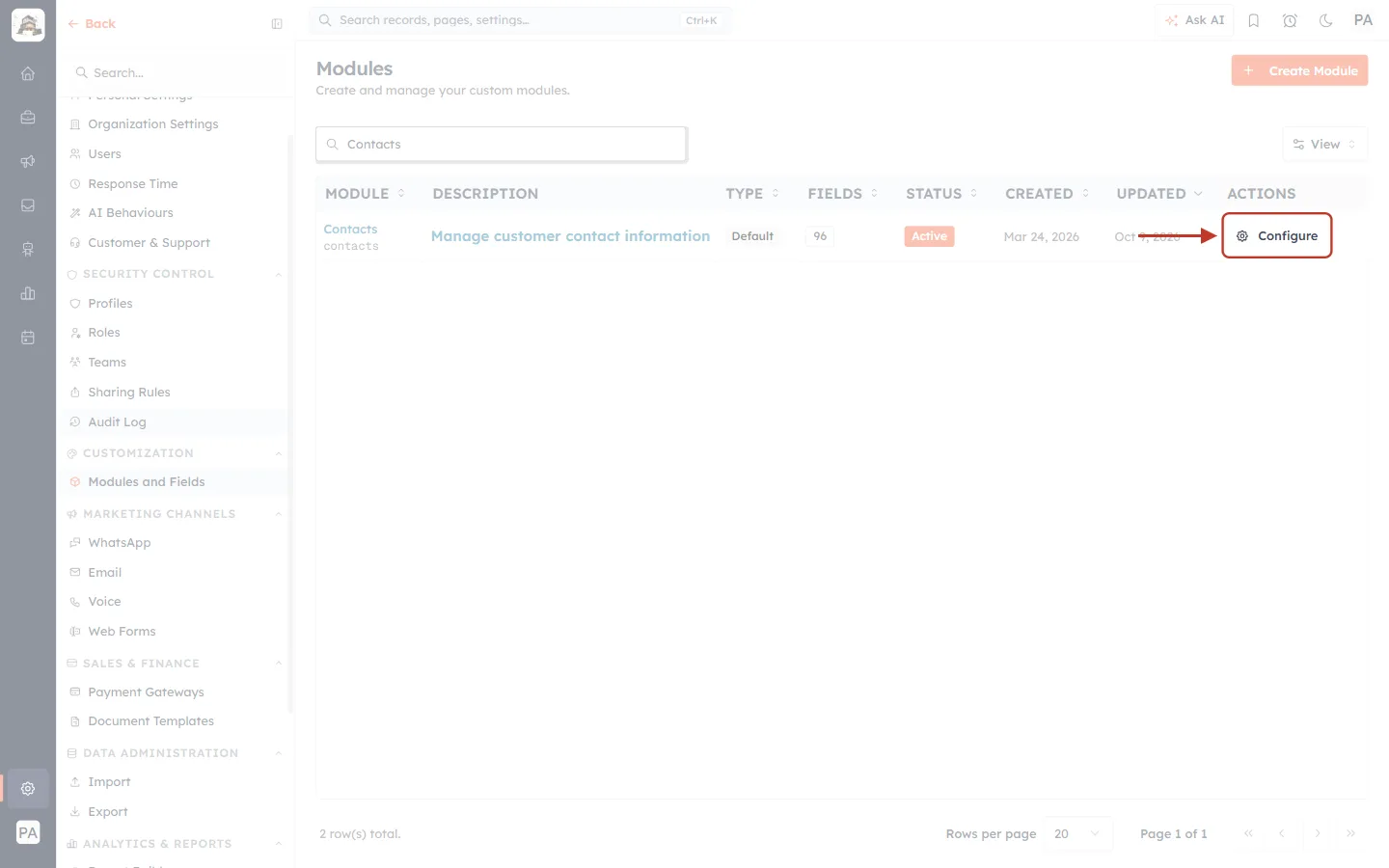Viewport: 1389px width, 868px height.
Task: Collapse the Sales & Finance section
Action: pos(279,664)
